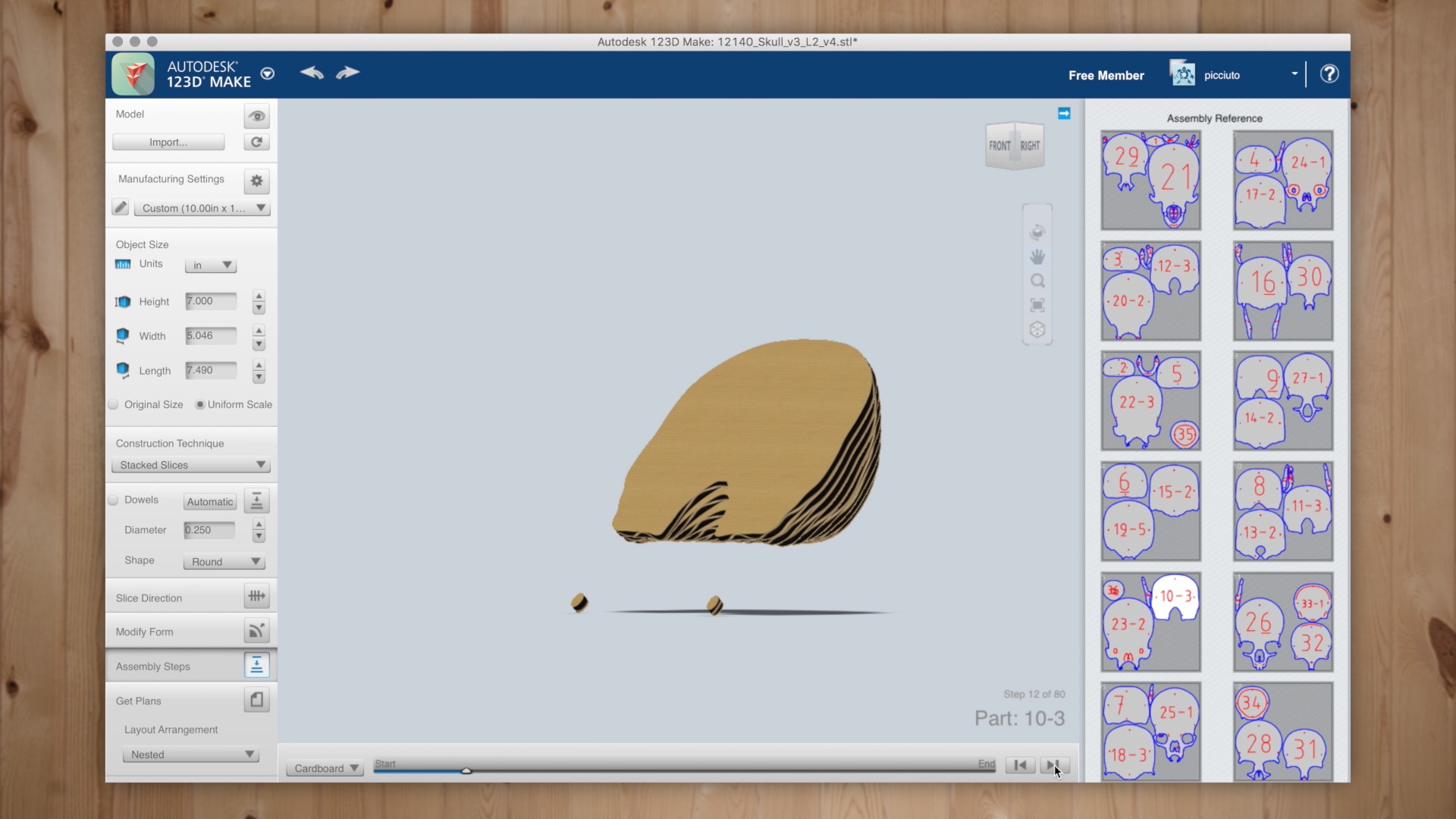
Task: Expand the Nested layout arrangement dropdown
Action: [x=191, y=755]
